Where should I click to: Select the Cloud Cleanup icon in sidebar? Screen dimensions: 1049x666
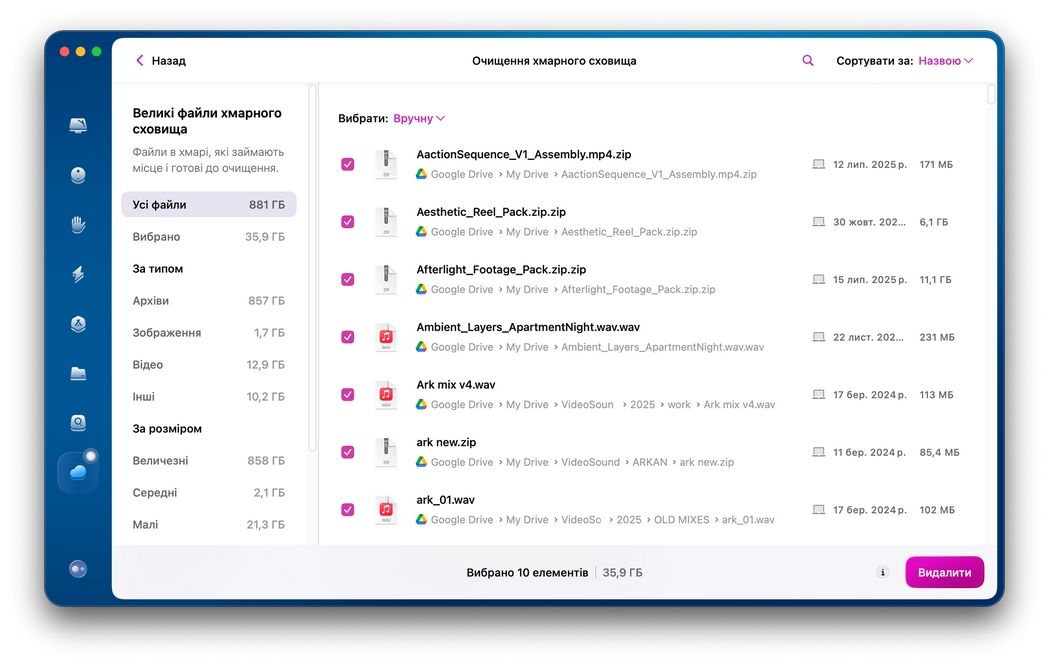tap(78, 472)
